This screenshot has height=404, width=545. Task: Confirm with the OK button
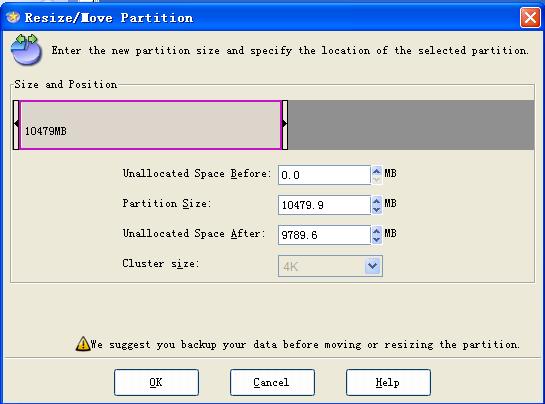[x=156, y=382]
